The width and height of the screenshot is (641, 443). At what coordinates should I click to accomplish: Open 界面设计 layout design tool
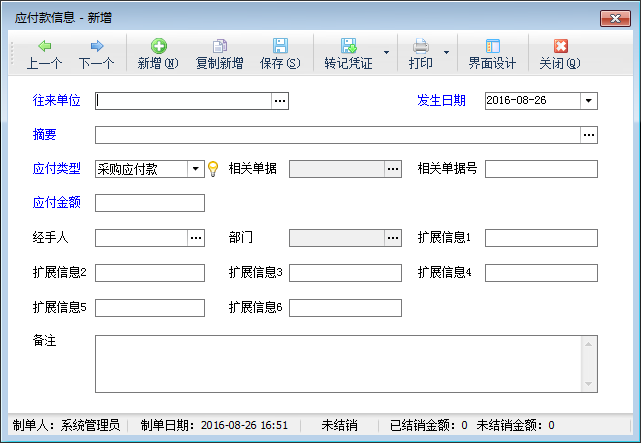point(492,53)
